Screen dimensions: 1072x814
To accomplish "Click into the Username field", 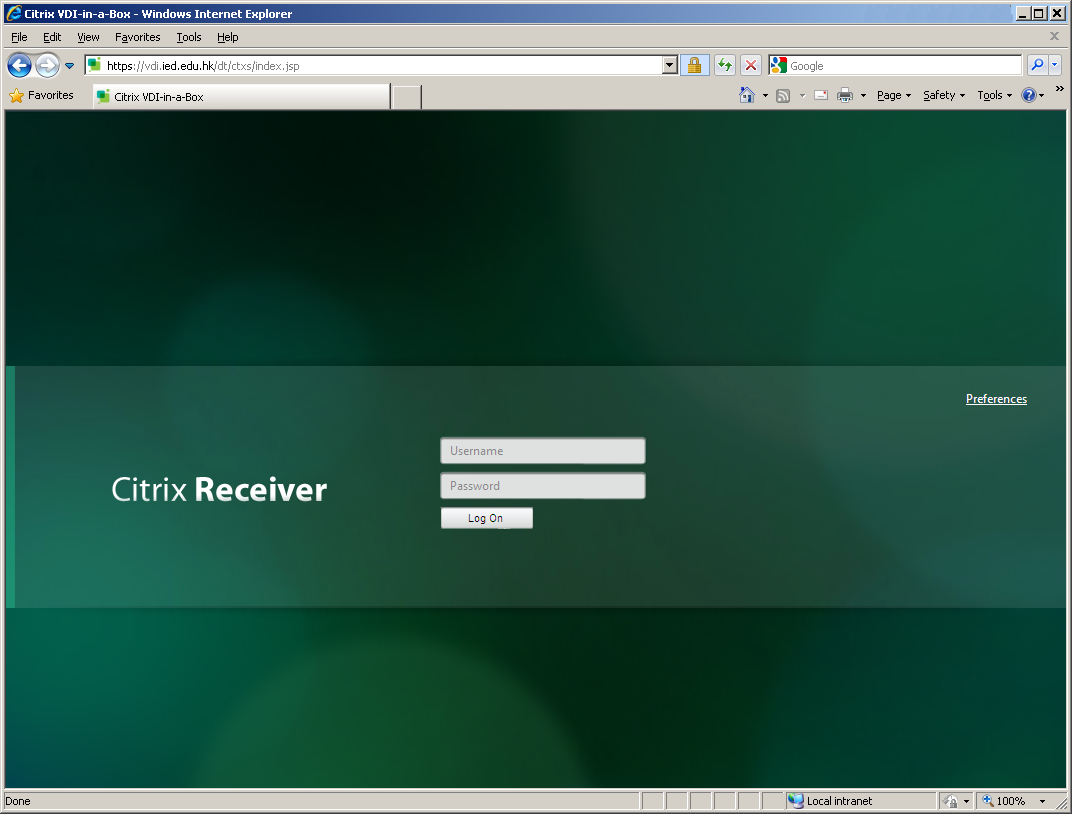I will [543, 451].
